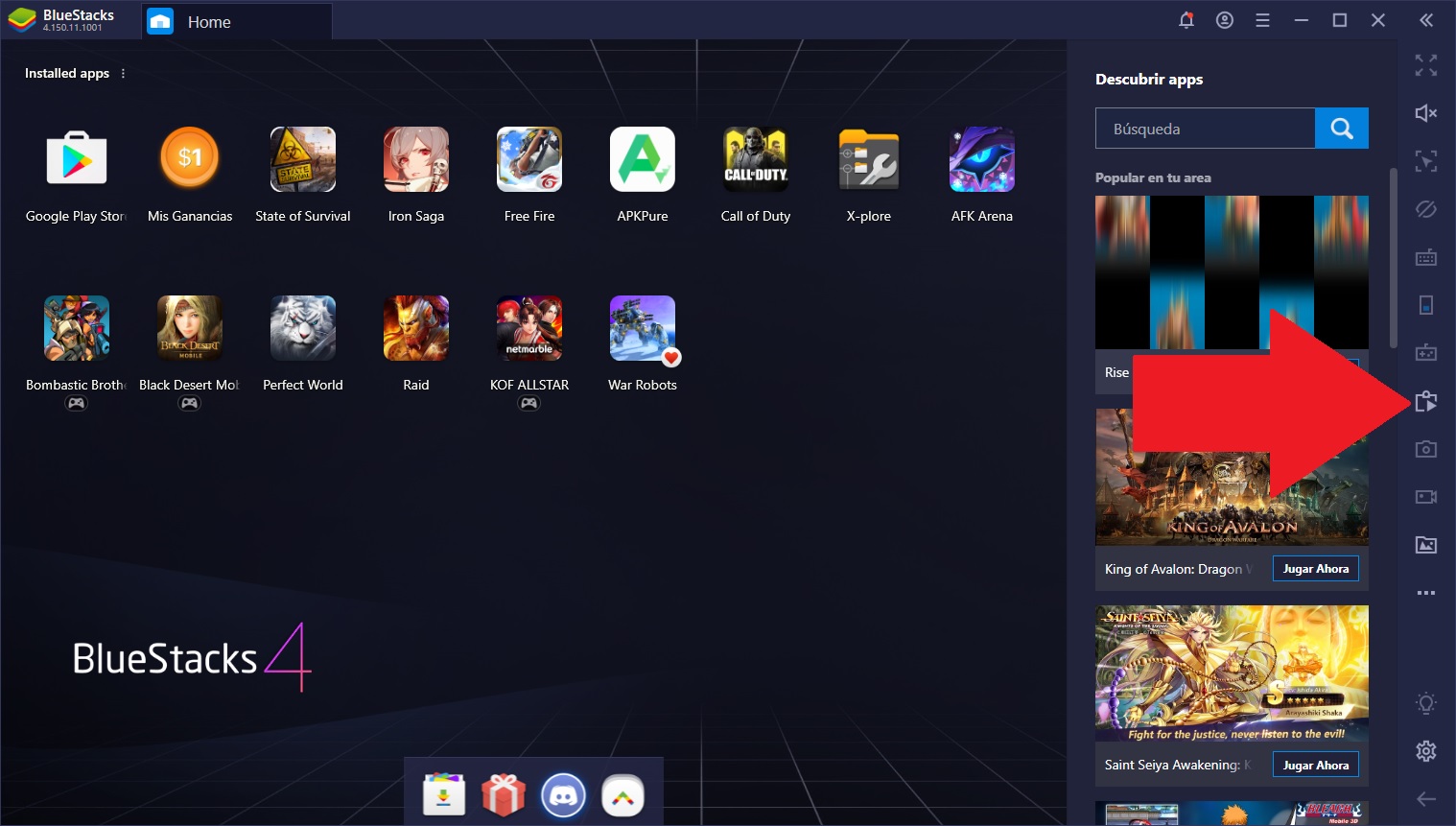Click the Descubrir apps panel scrollbar
Viewport: 1456px width, 826px height.
(1394, 257)
